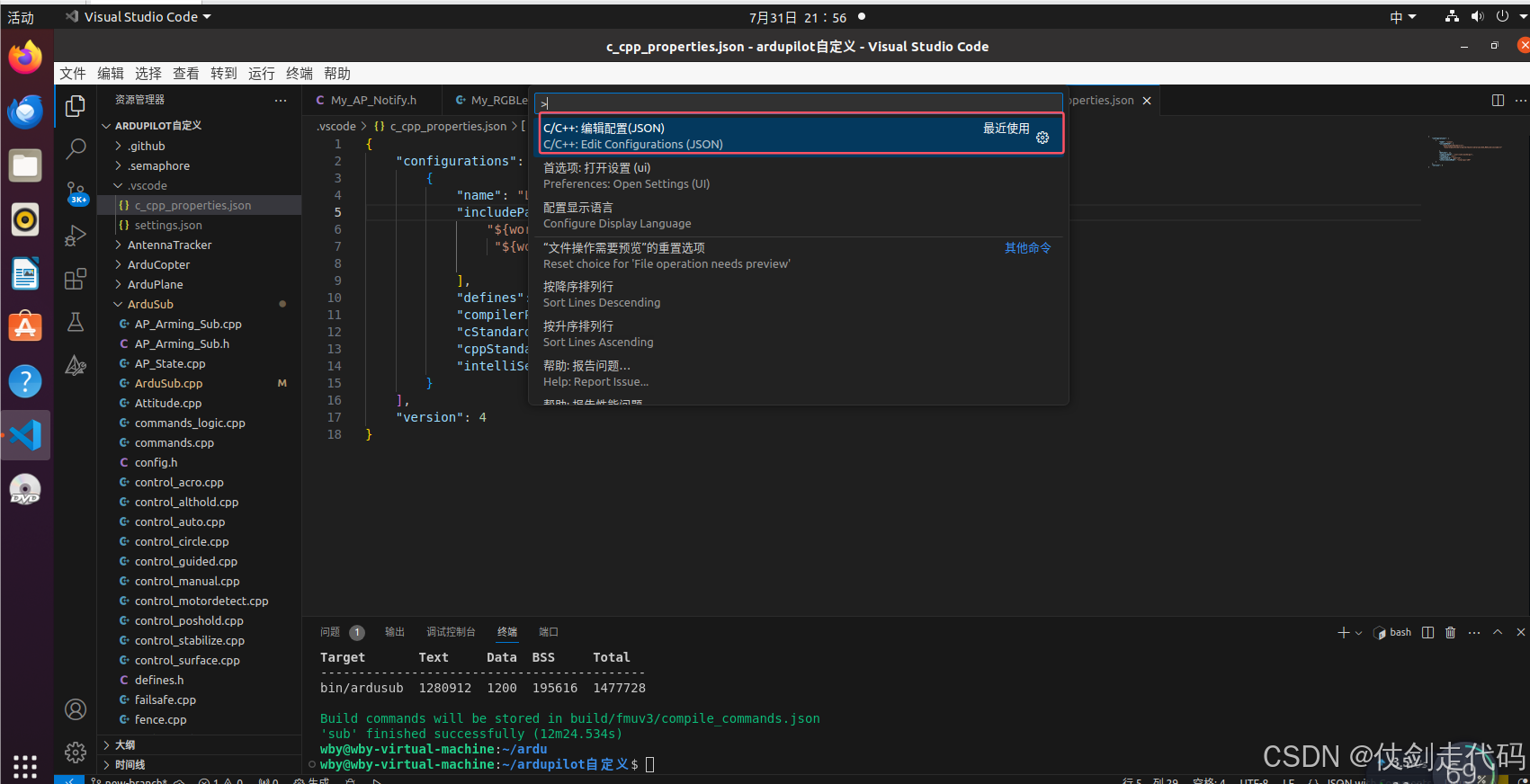Switch to the 调试控制台 panel tab
This screenshot has width=1530, height=784.
tap(451, 632)
